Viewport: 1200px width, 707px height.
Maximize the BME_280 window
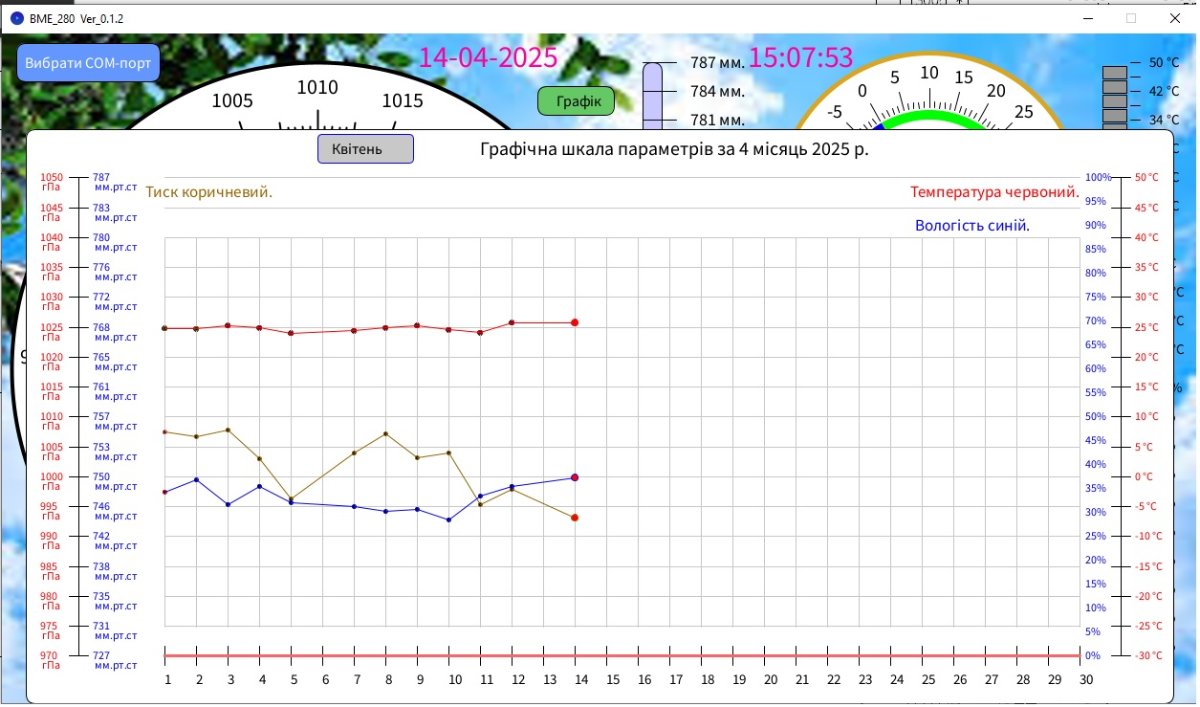tap(1131, 18)
